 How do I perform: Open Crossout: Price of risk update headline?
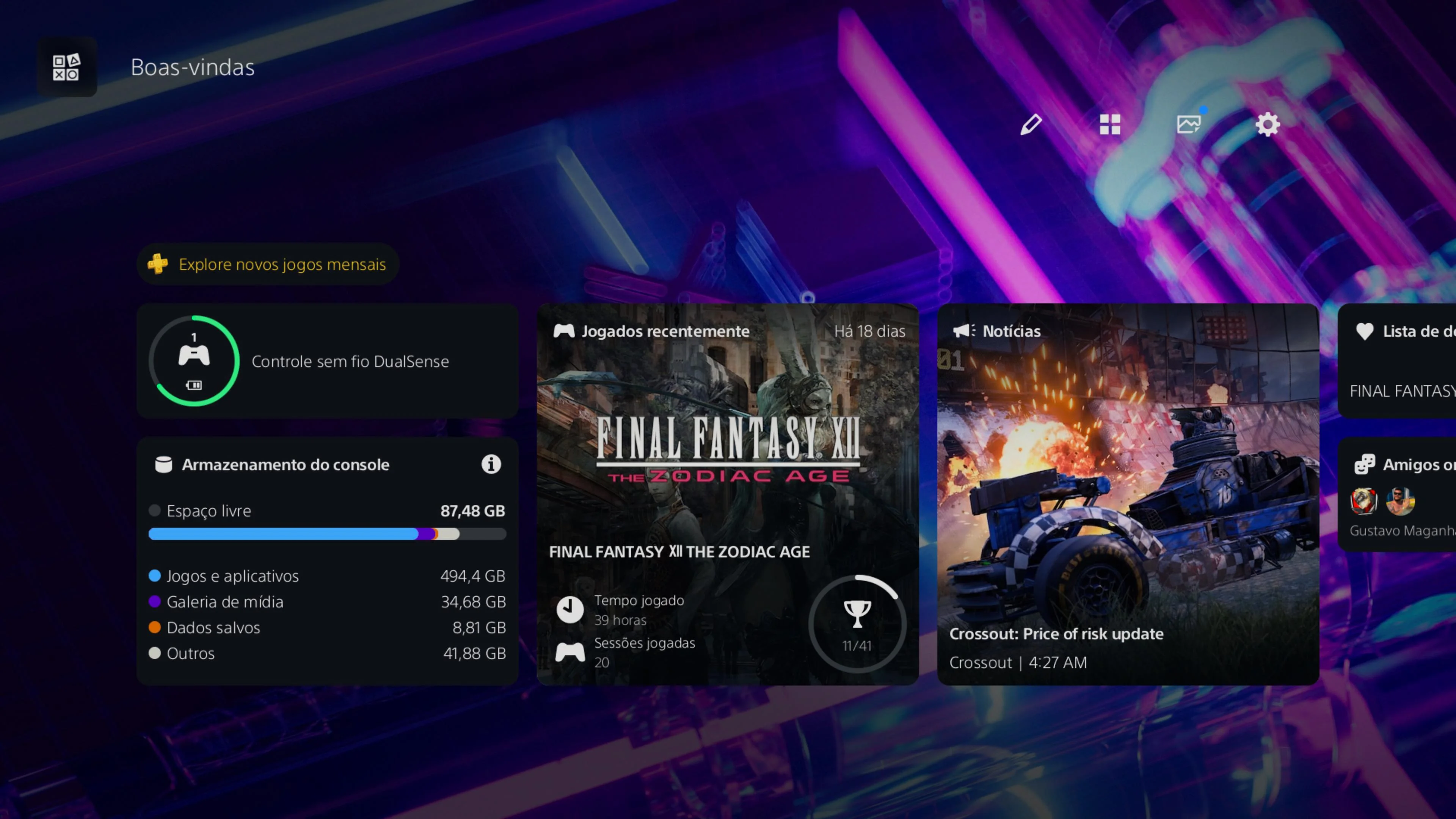pyautogui.click(x=1056, y=634)
